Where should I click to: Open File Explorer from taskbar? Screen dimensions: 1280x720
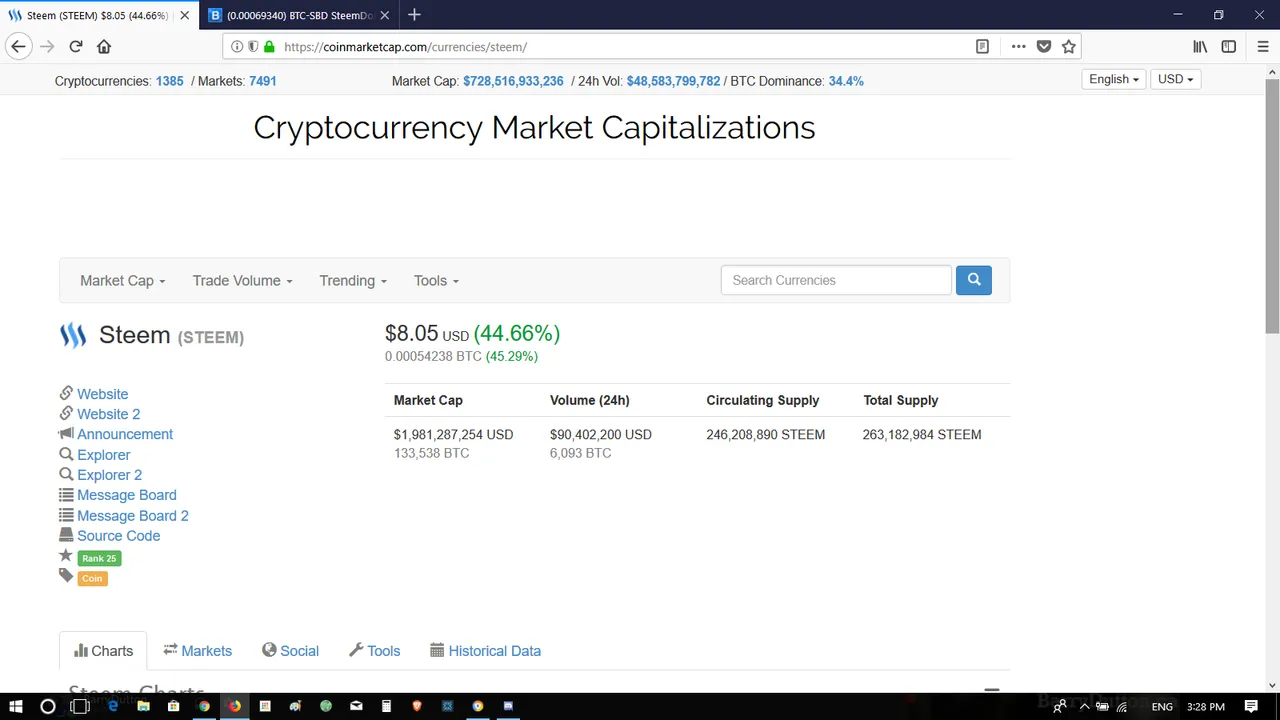point(143,706)
